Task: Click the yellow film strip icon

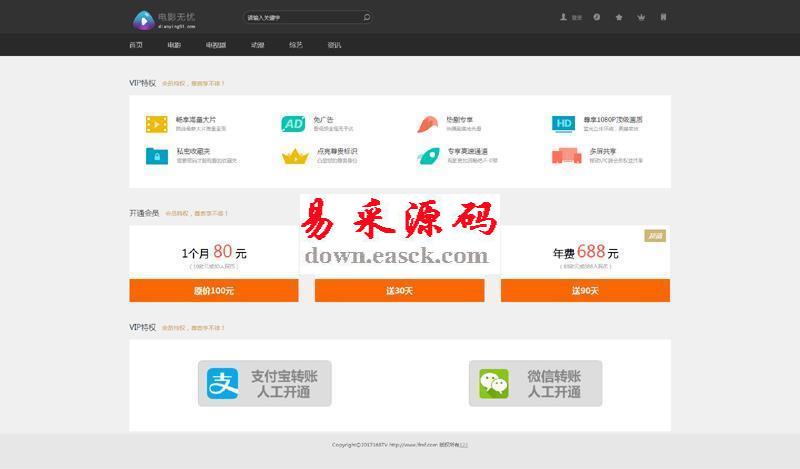Action: click(x=157, y=124)
